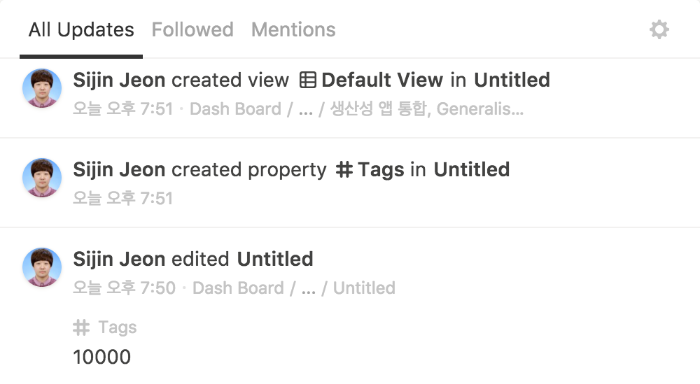The width and height of the screenshot is (700, 384).
Task: Switch to the All Updates tab
Action: 81,30
